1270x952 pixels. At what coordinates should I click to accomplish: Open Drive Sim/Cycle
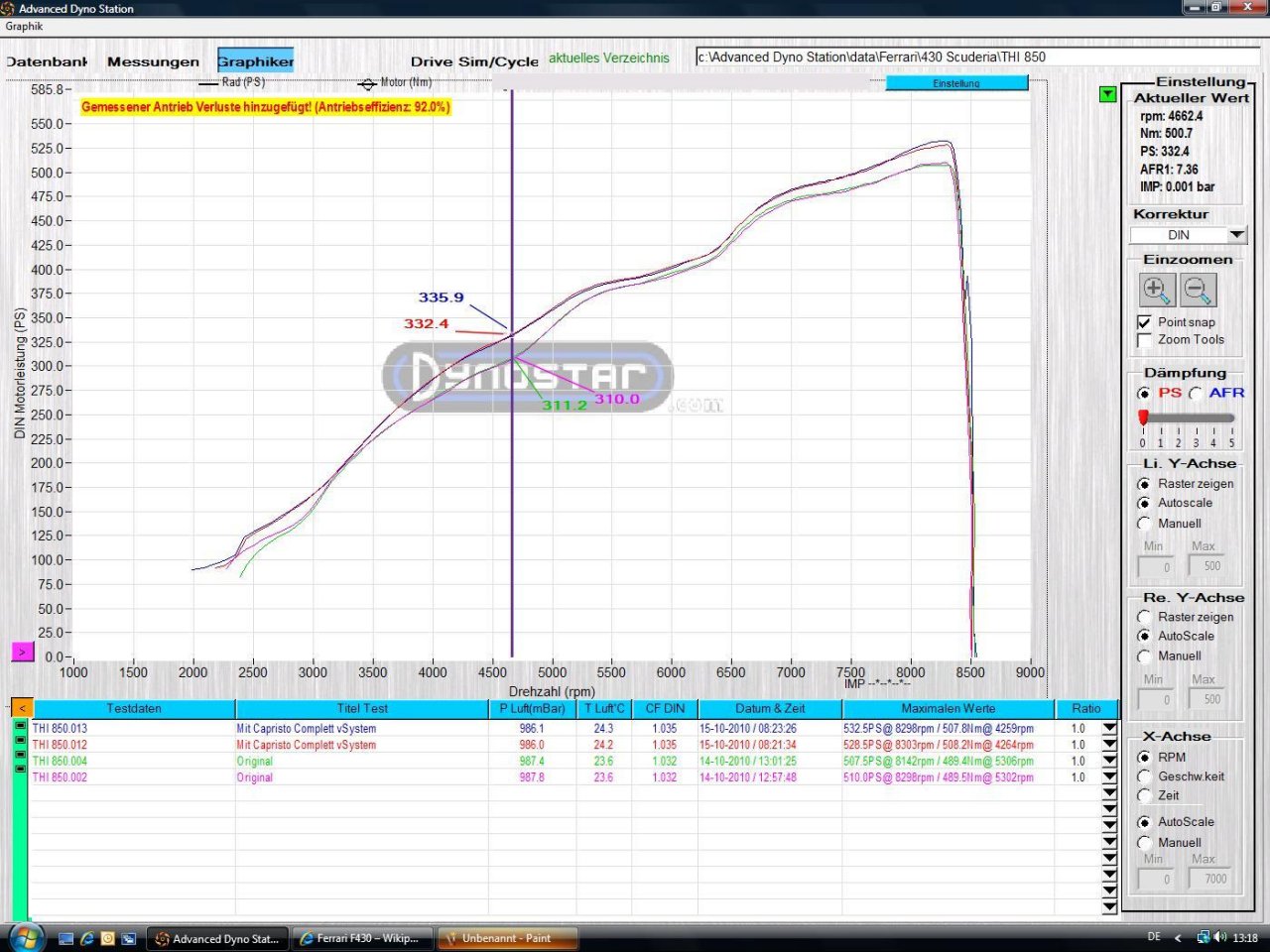pyautogui.click(x=474, y=61)
